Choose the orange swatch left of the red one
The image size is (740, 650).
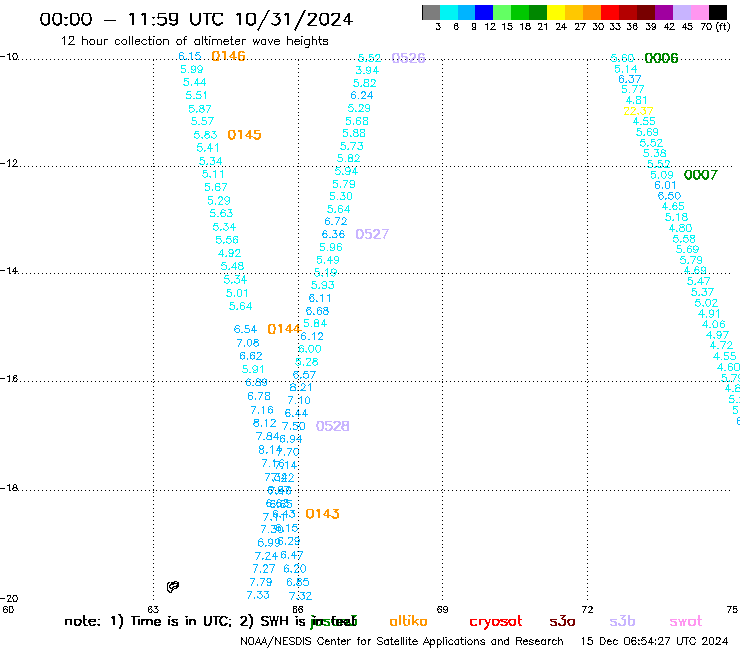(592, 12)
